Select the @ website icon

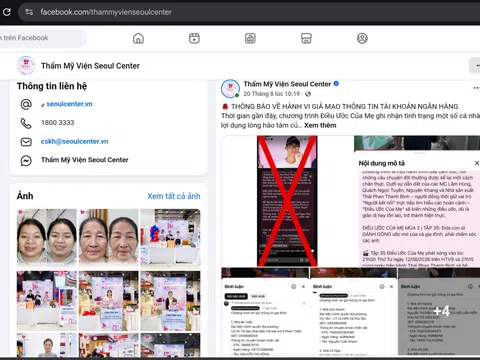pyautogui.click(x=26, y=104)
